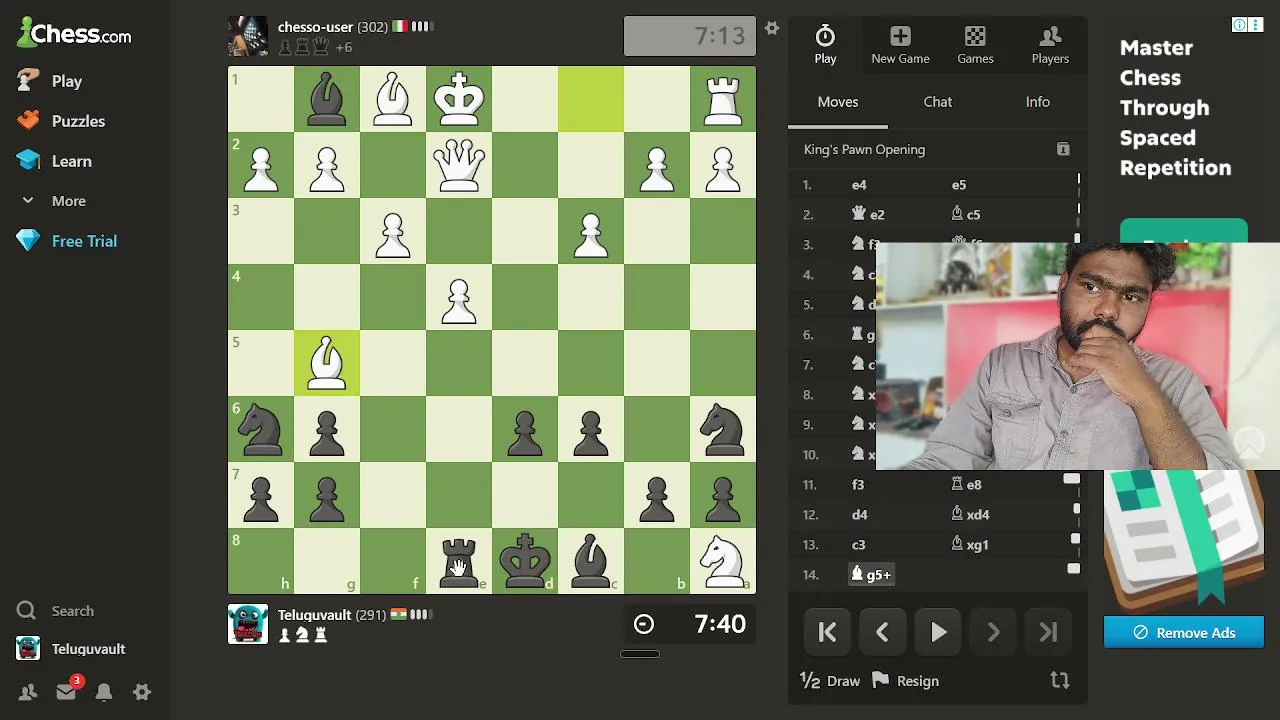Open the friends icon at sidebar bottom
Screen dimensions: 1280x720
click(x=28, y=692)
